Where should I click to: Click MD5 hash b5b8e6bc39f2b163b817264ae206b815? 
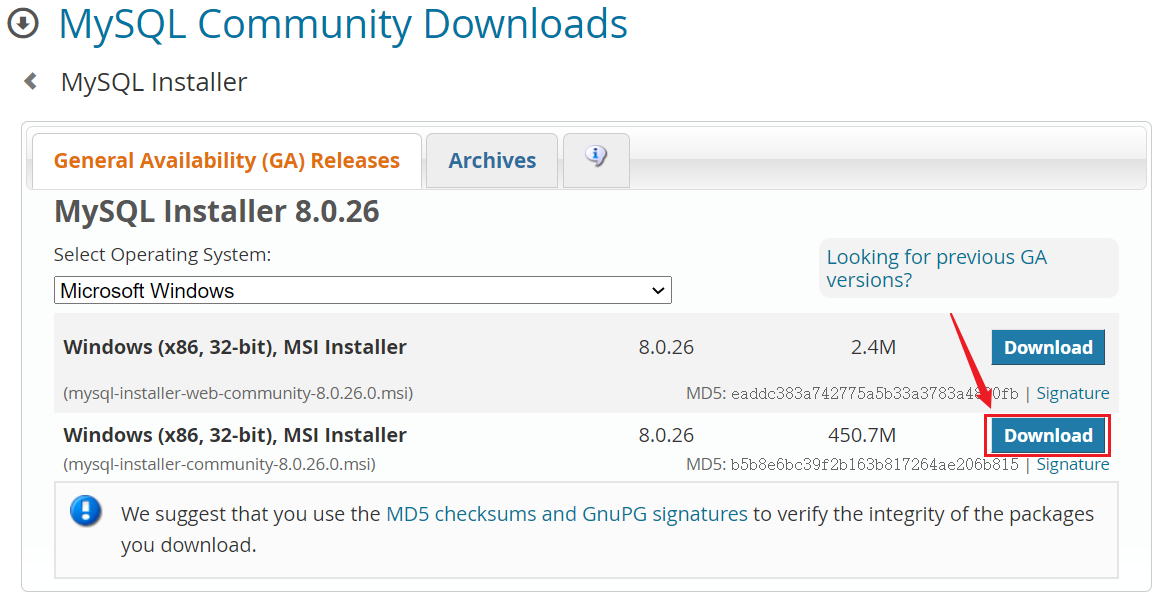tap(874, 465)
